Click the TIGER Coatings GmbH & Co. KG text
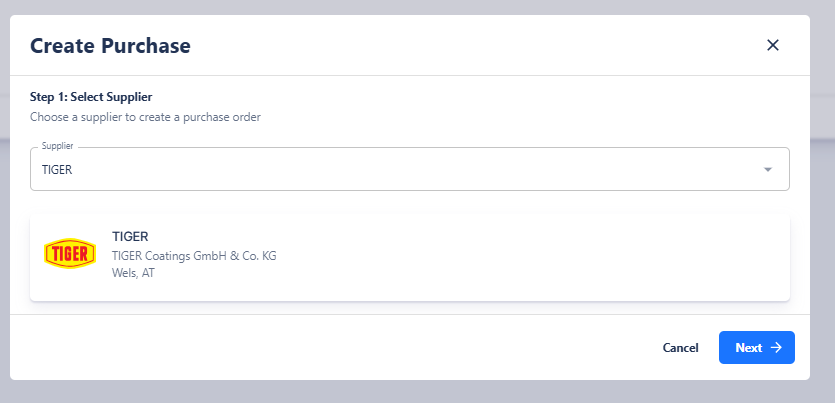Image resolution: width=835 pixels, height=403 pixels. coord(194,256)
